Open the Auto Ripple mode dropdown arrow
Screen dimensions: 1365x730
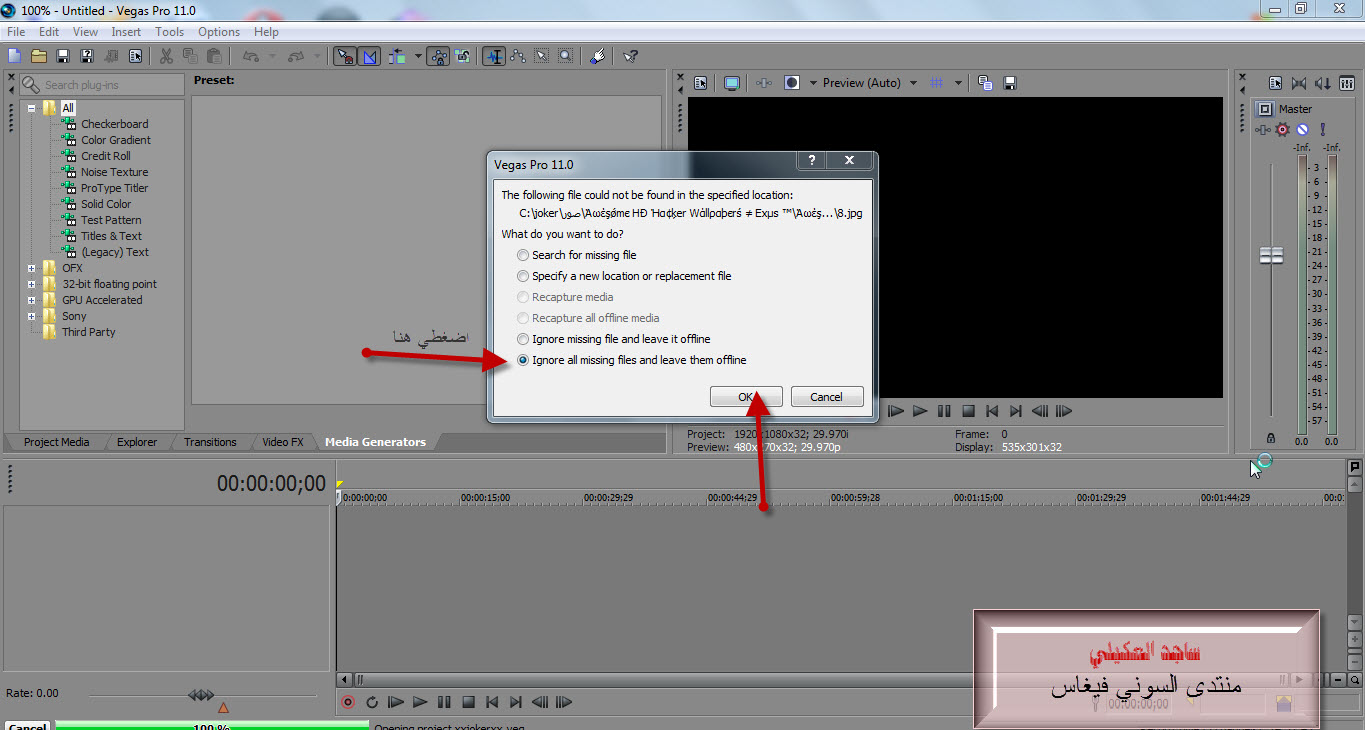click(x=418, y=56)
